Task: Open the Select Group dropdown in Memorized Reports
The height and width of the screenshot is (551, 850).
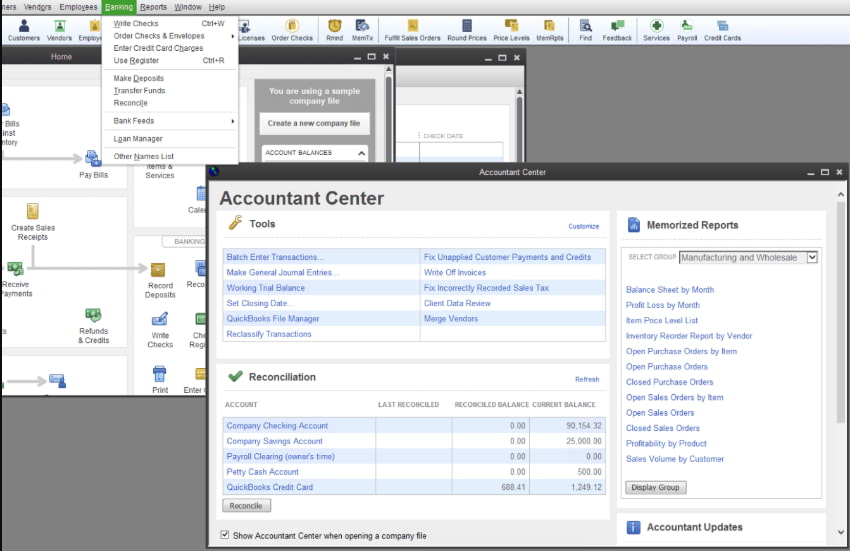Action: (x=748, y=258)
